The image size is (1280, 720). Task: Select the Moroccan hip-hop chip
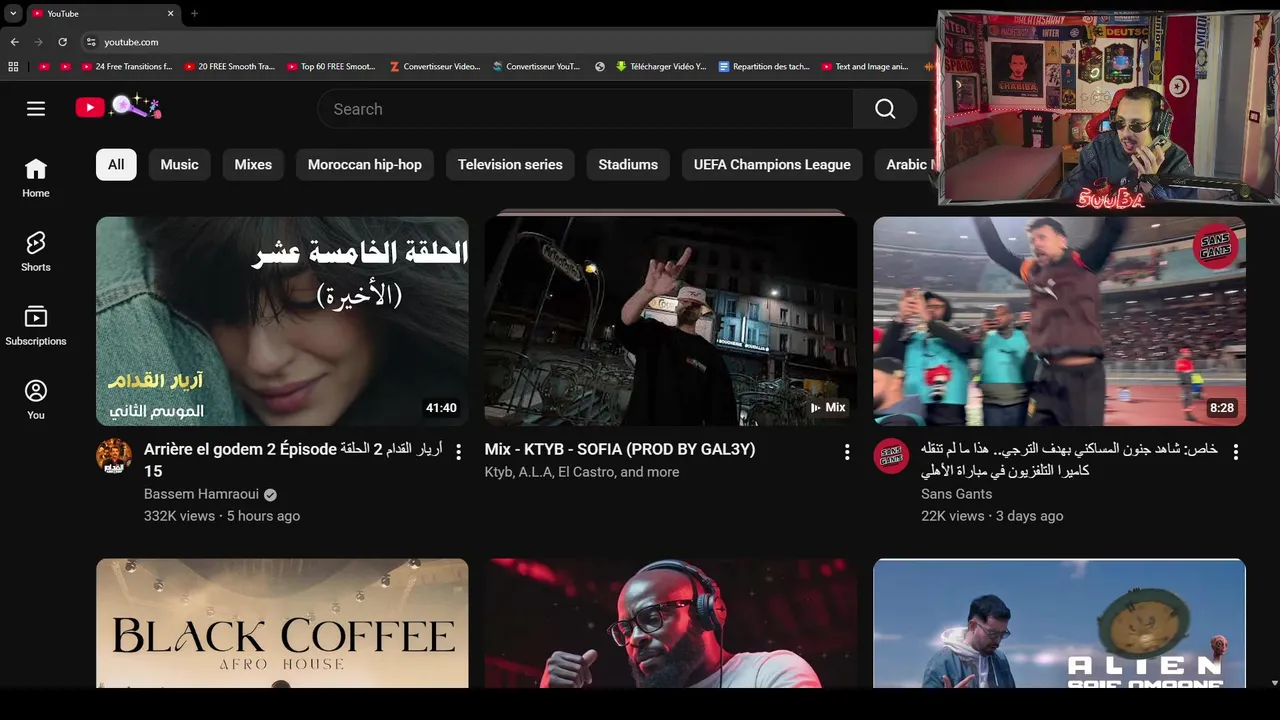click(x=365, y=165)
